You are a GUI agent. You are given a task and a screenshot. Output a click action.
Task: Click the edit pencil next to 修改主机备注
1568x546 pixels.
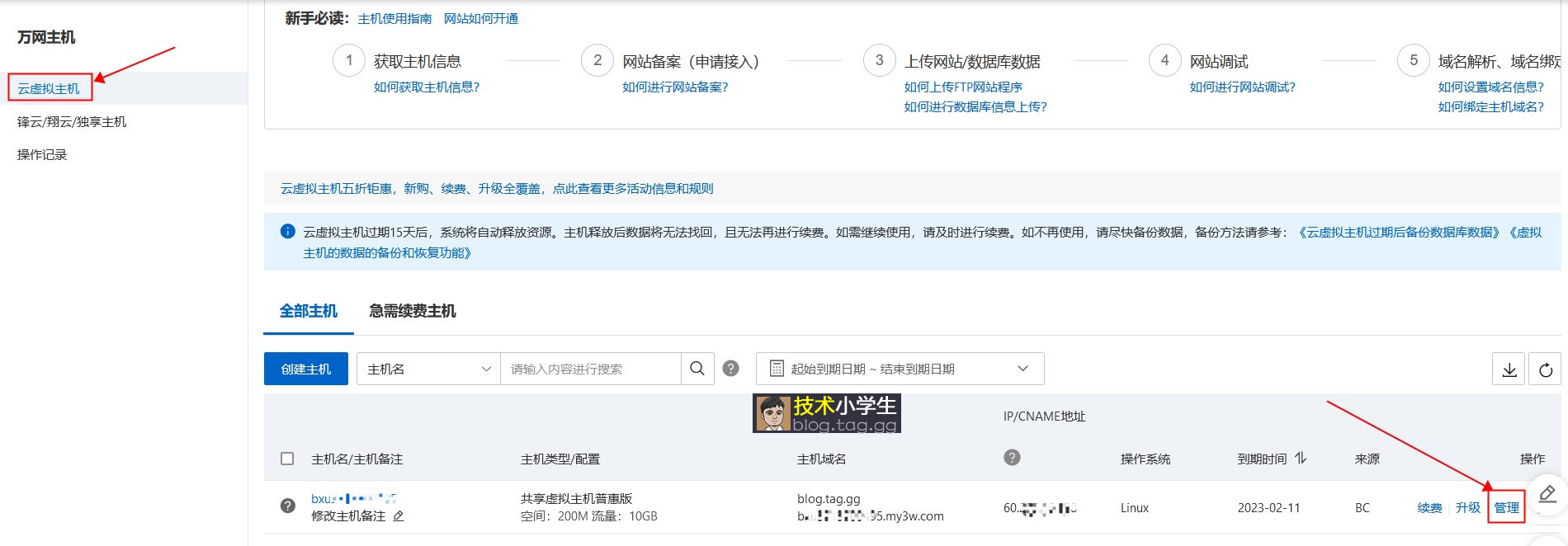coord(399,516)
